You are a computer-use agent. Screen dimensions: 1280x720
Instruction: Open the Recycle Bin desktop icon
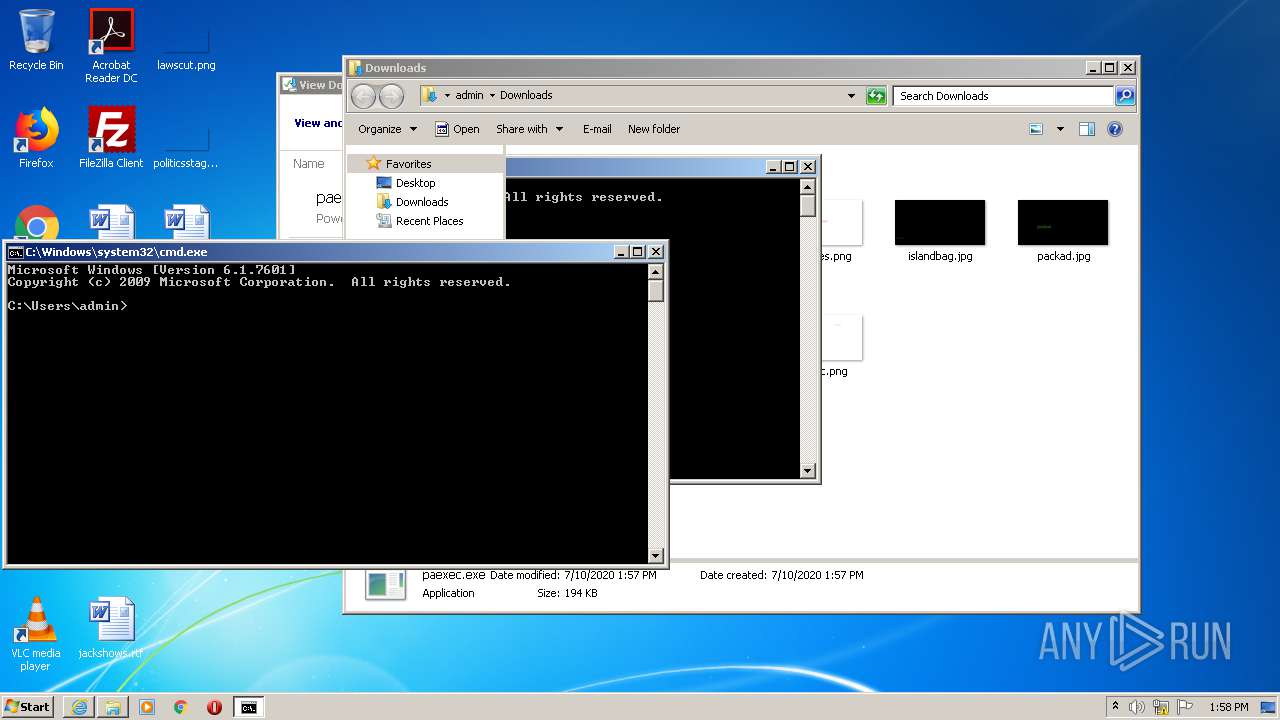(x=36, y=40)
